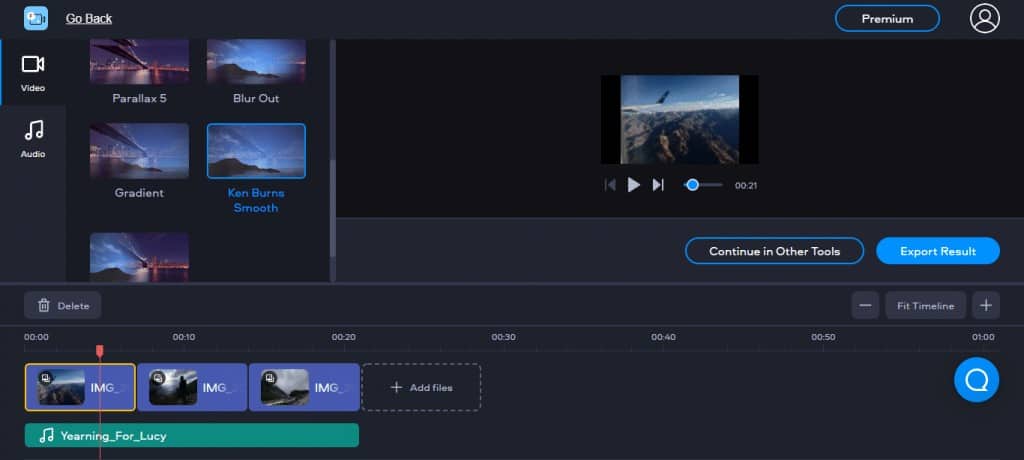Click the Parallax 5 effect label
Screen dimensions: 1024x460
pyautogui.click(x=139, y=99)
